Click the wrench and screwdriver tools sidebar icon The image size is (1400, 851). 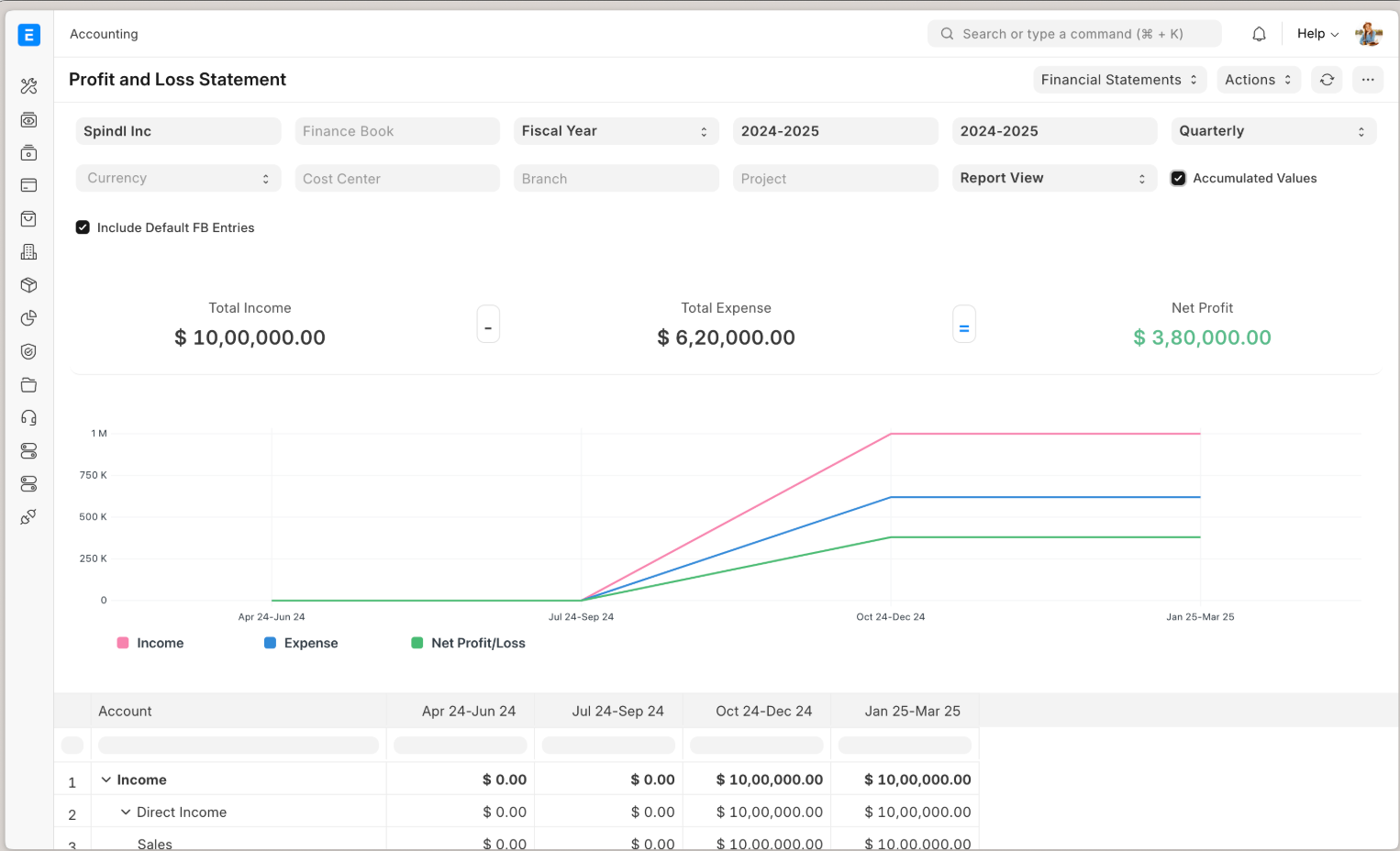point(28,86)
